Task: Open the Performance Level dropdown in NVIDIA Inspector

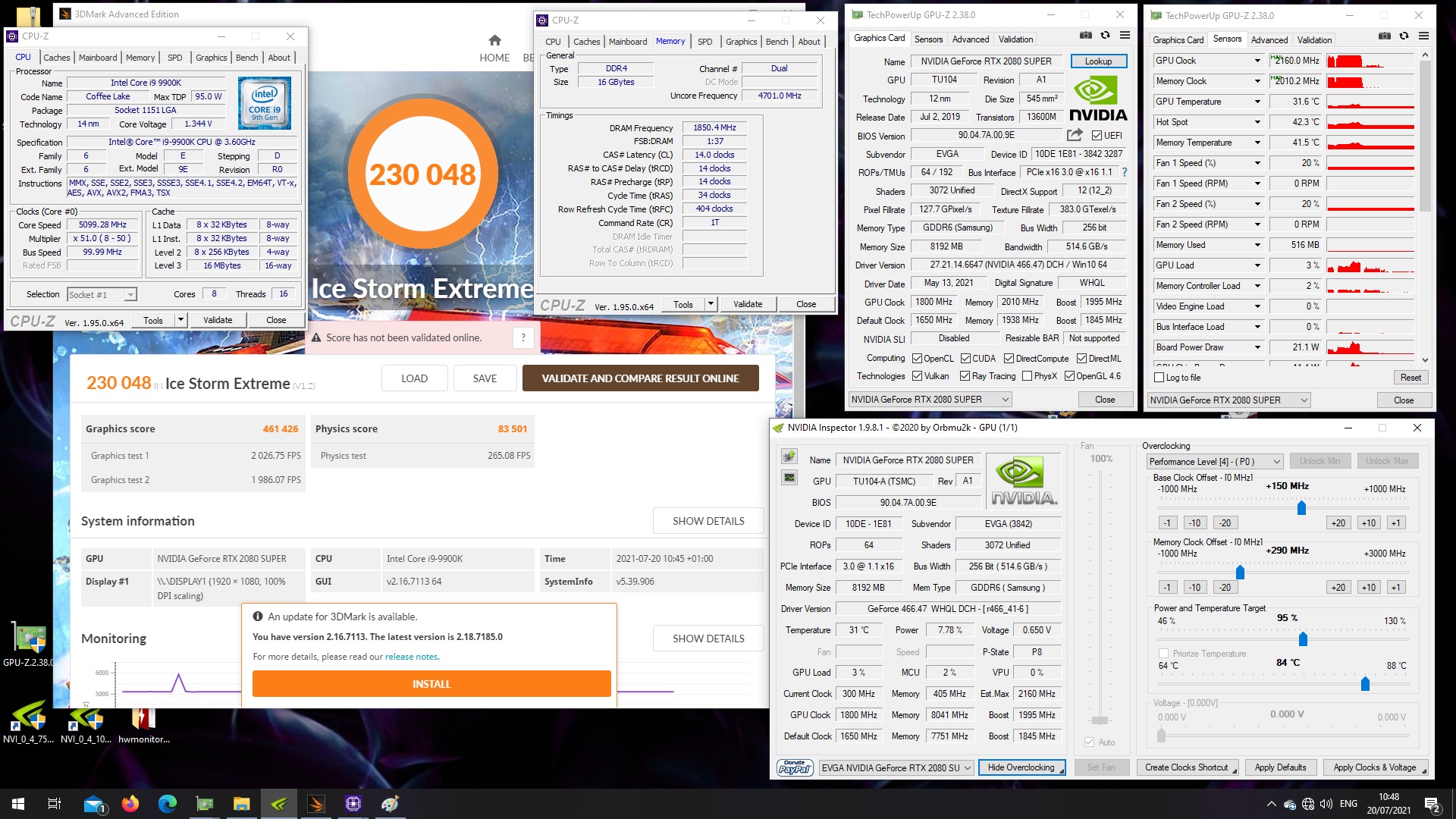Action: point(1214,461)
